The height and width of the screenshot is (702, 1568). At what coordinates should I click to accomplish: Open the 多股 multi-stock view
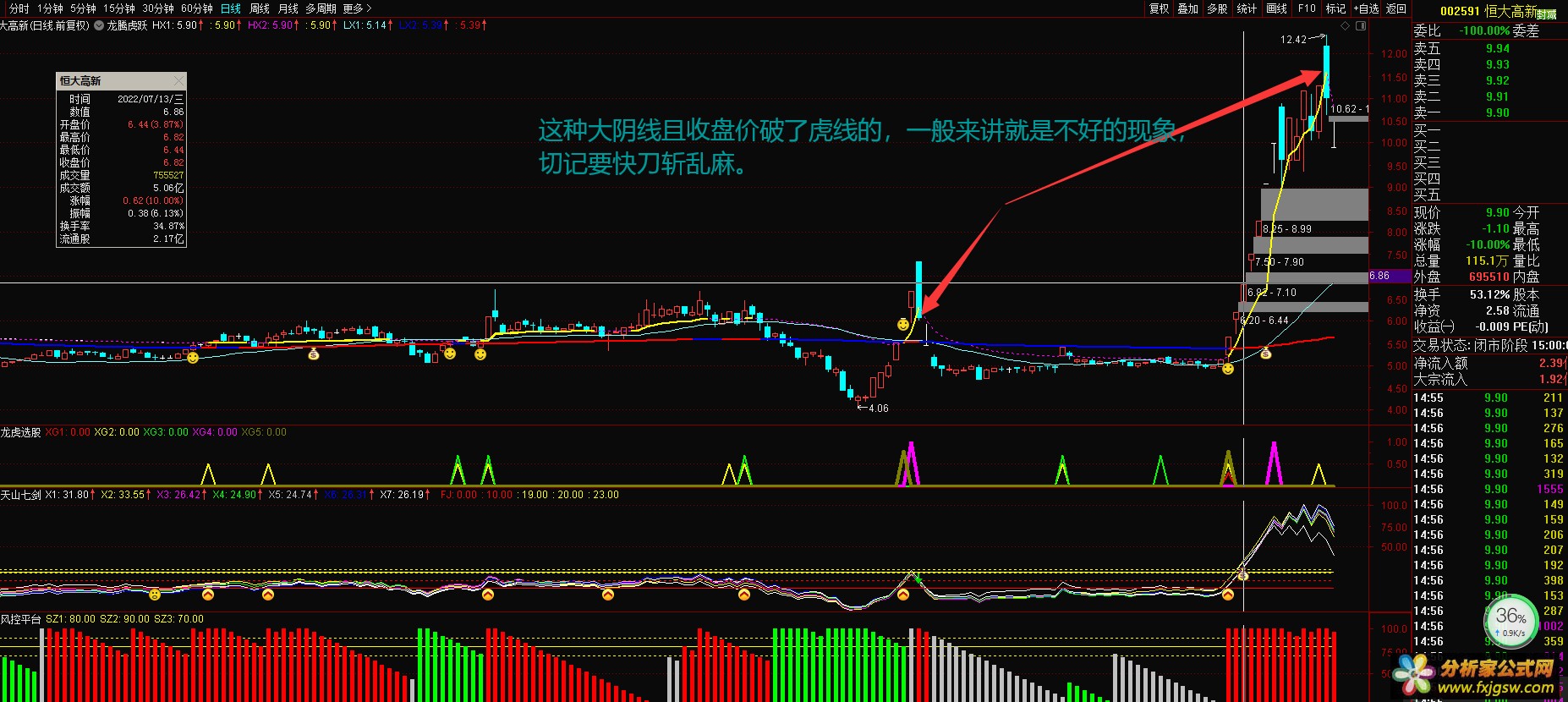click(1217, 8)
